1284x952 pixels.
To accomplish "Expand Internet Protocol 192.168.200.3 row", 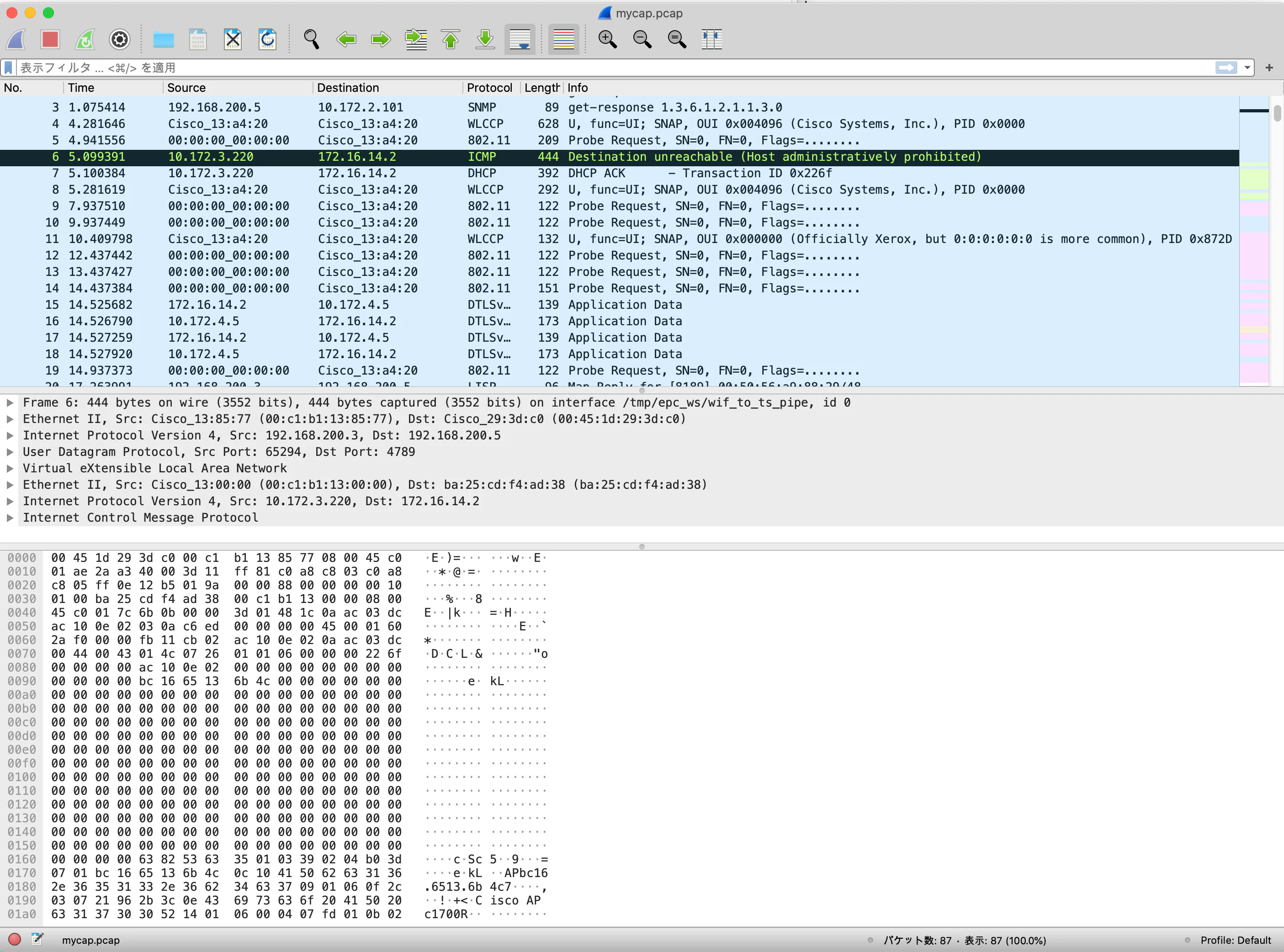I will pyautogui.click(x=10, y=435).
